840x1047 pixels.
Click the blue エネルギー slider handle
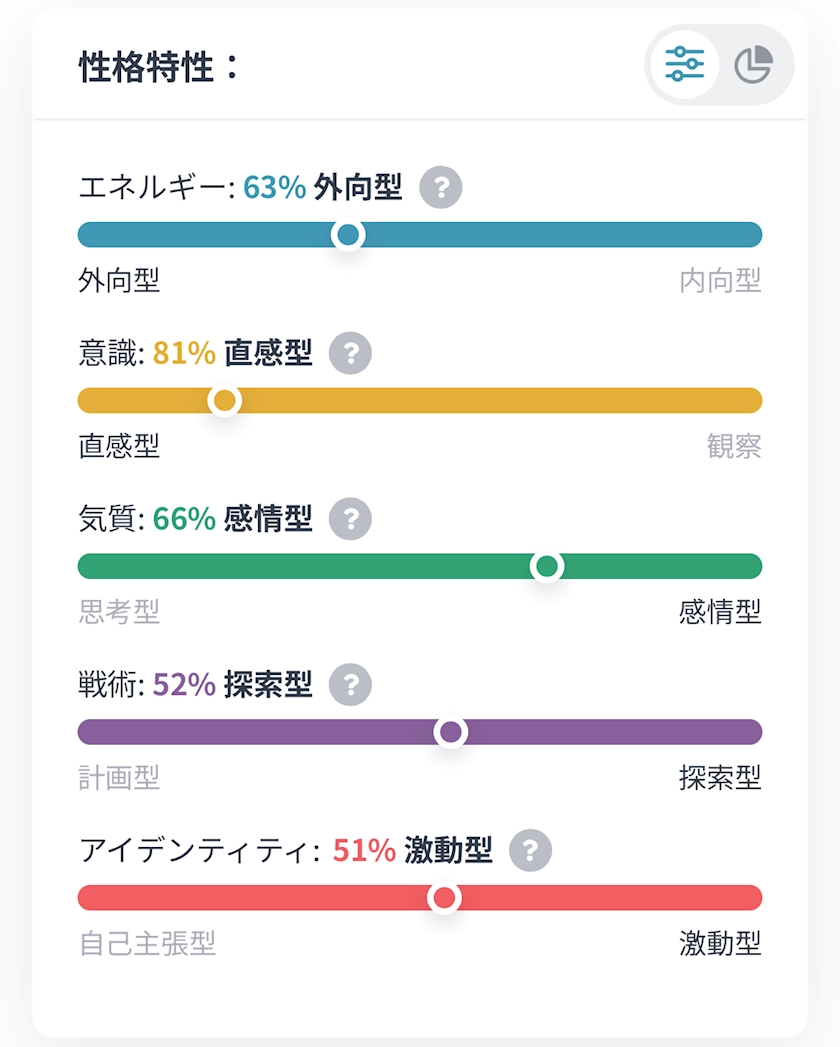(348, 235)
